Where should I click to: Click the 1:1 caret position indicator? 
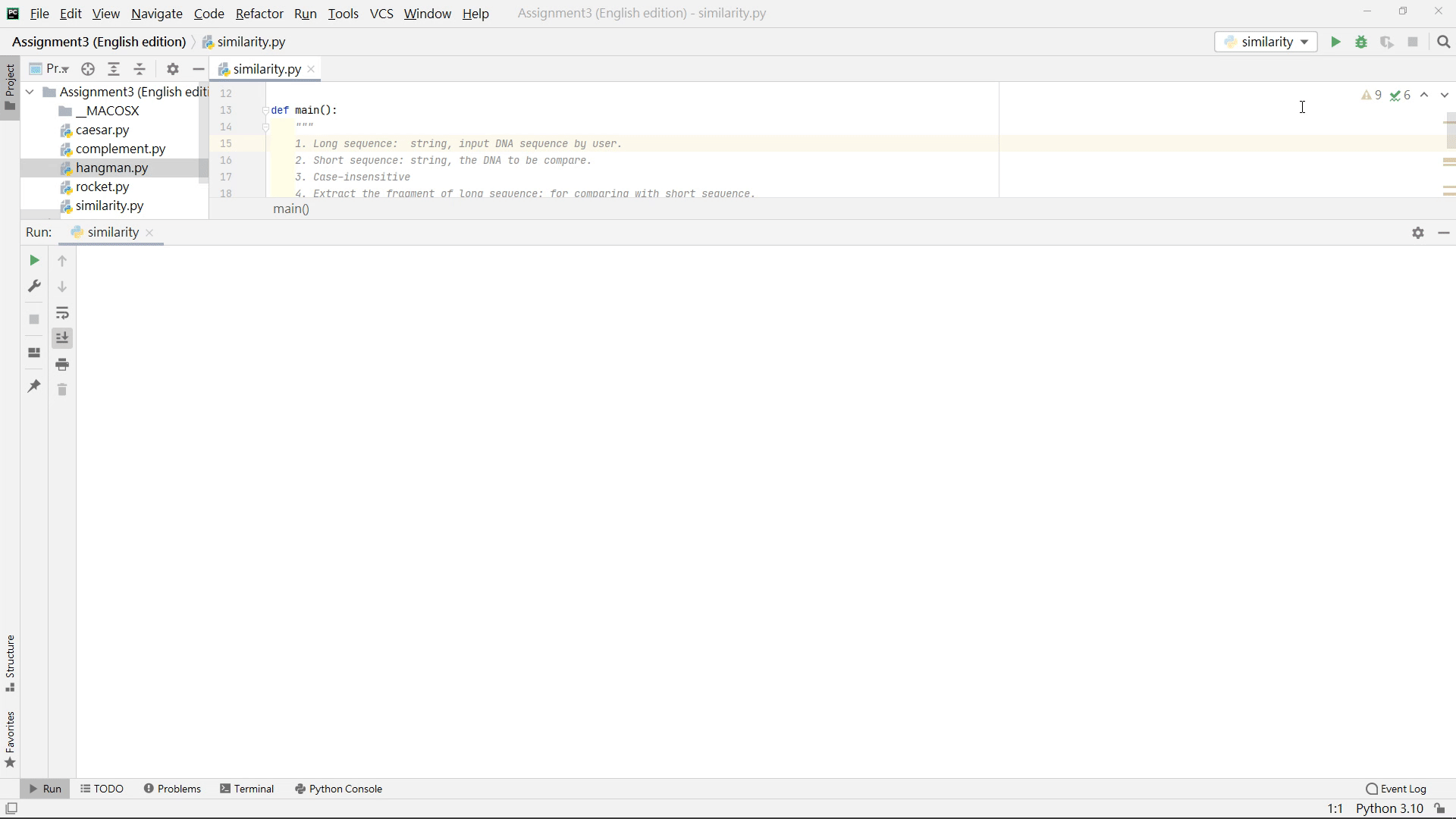pos(1335,808)
